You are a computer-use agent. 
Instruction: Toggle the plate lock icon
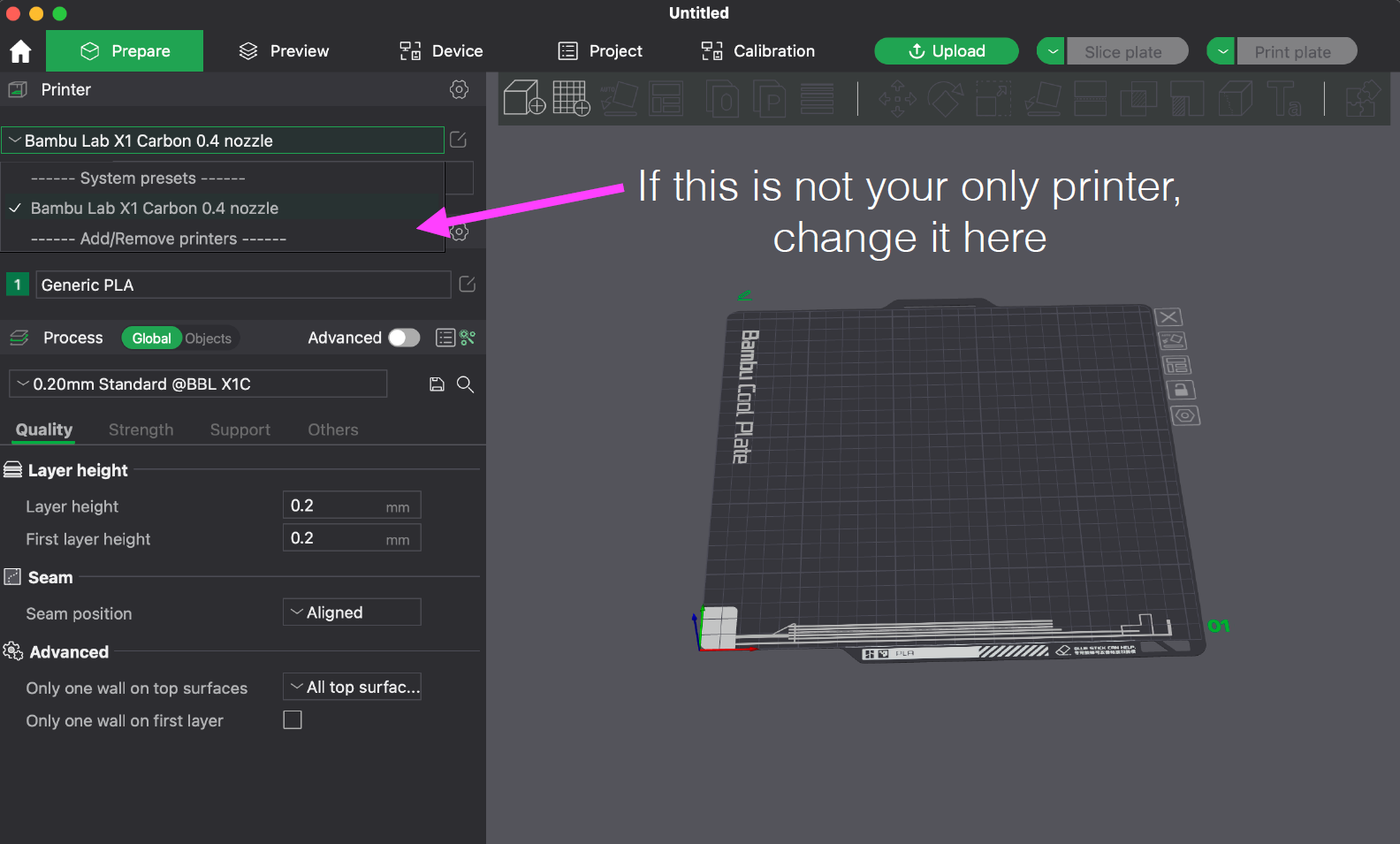click(x=1181, y=390)
